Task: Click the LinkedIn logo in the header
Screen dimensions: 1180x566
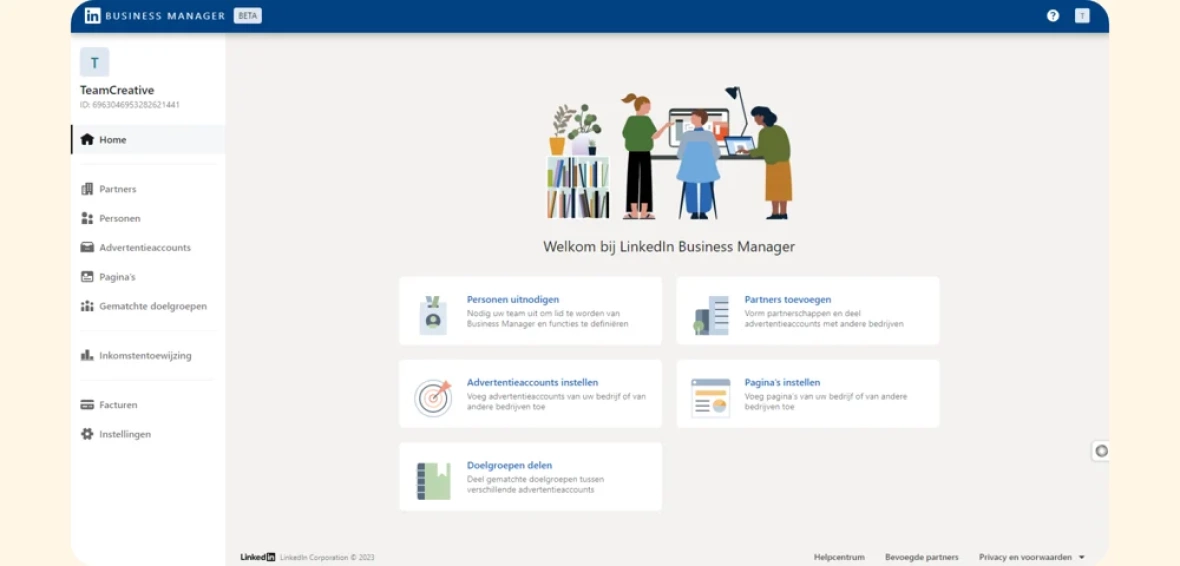Action: point(93,16)
